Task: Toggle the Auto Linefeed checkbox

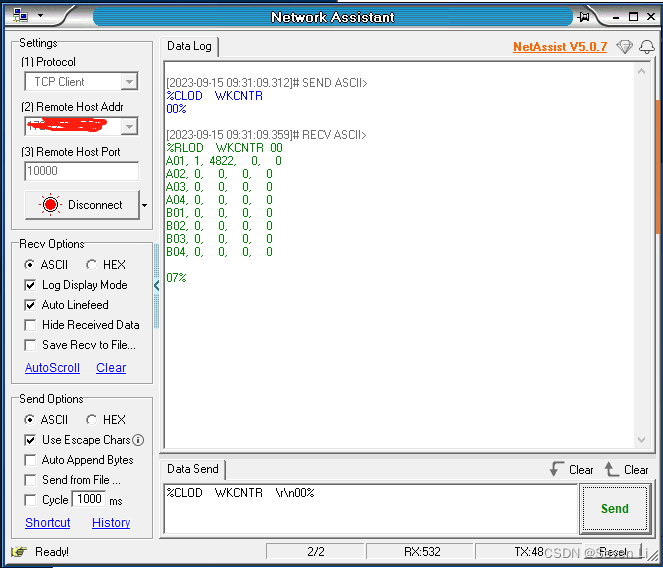Action: [30, 305]
